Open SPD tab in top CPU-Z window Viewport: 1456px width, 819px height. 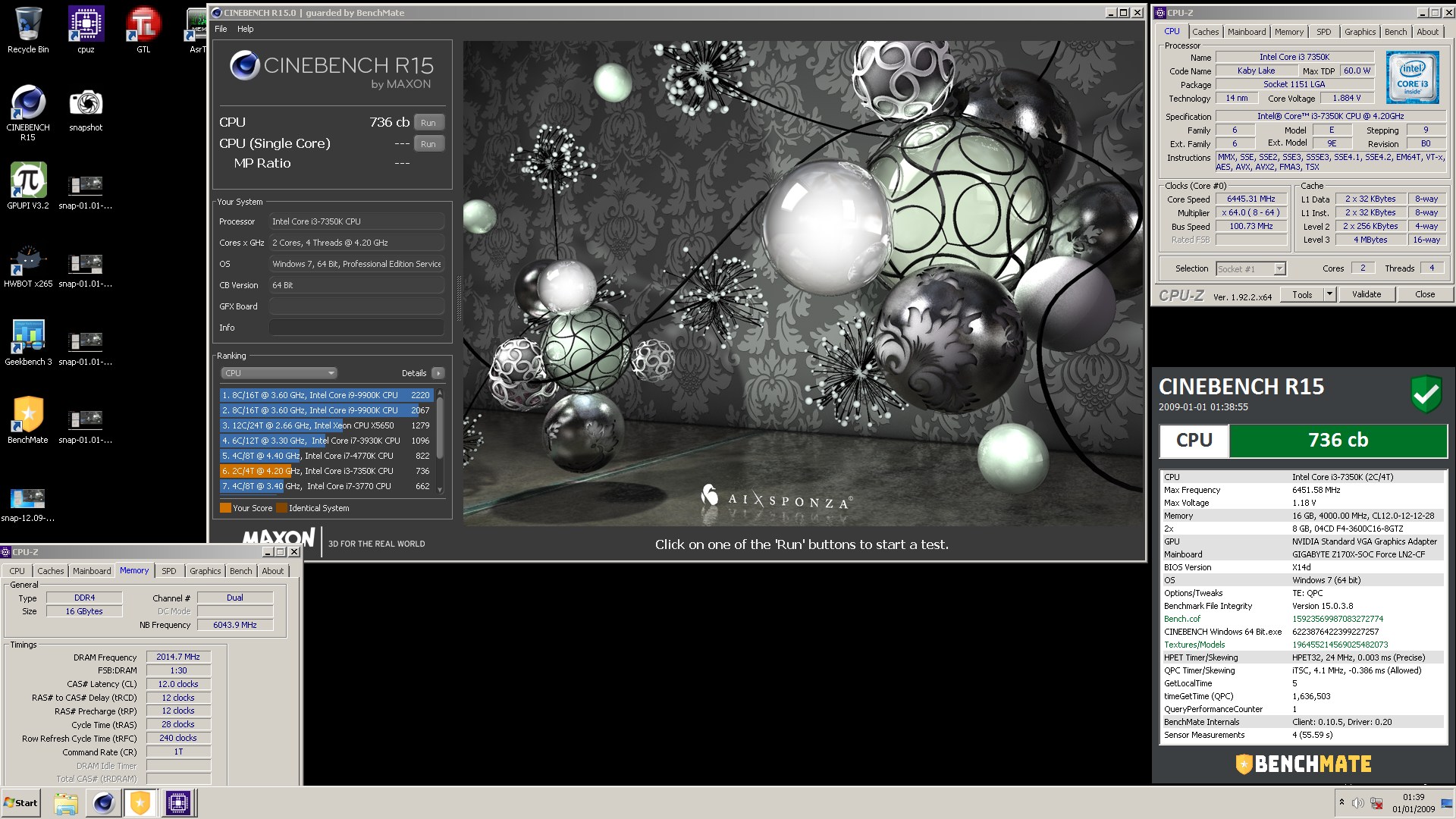(1323, 32)
